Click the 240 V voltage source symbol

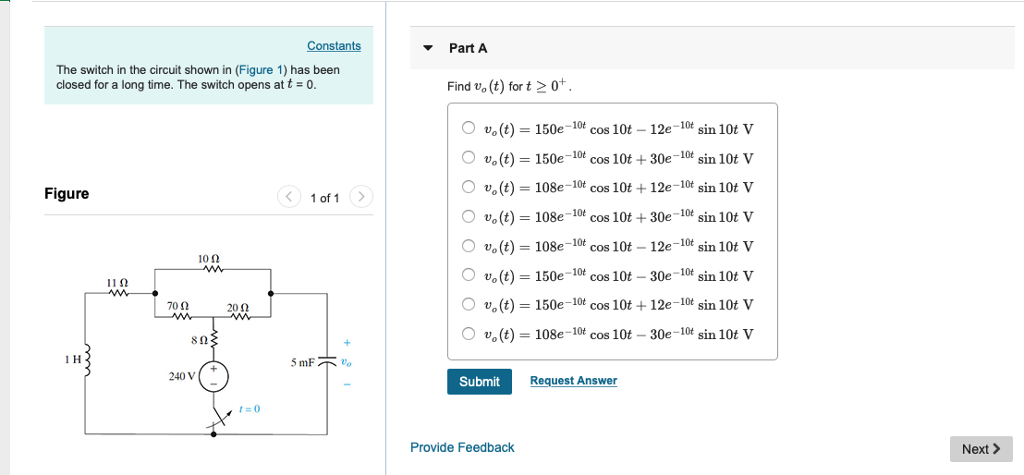click(214, 377)
